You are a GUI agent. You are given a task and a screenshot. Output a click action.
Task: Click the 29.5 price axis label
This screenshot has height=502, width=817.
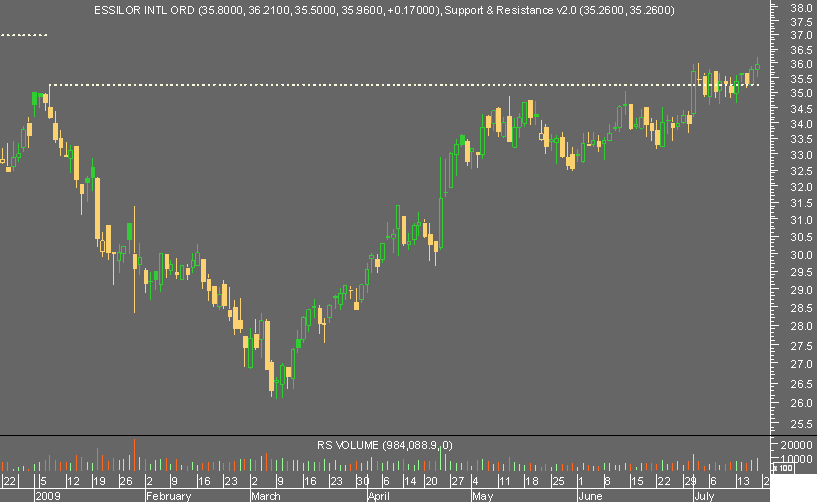click(x=801, y=272)
